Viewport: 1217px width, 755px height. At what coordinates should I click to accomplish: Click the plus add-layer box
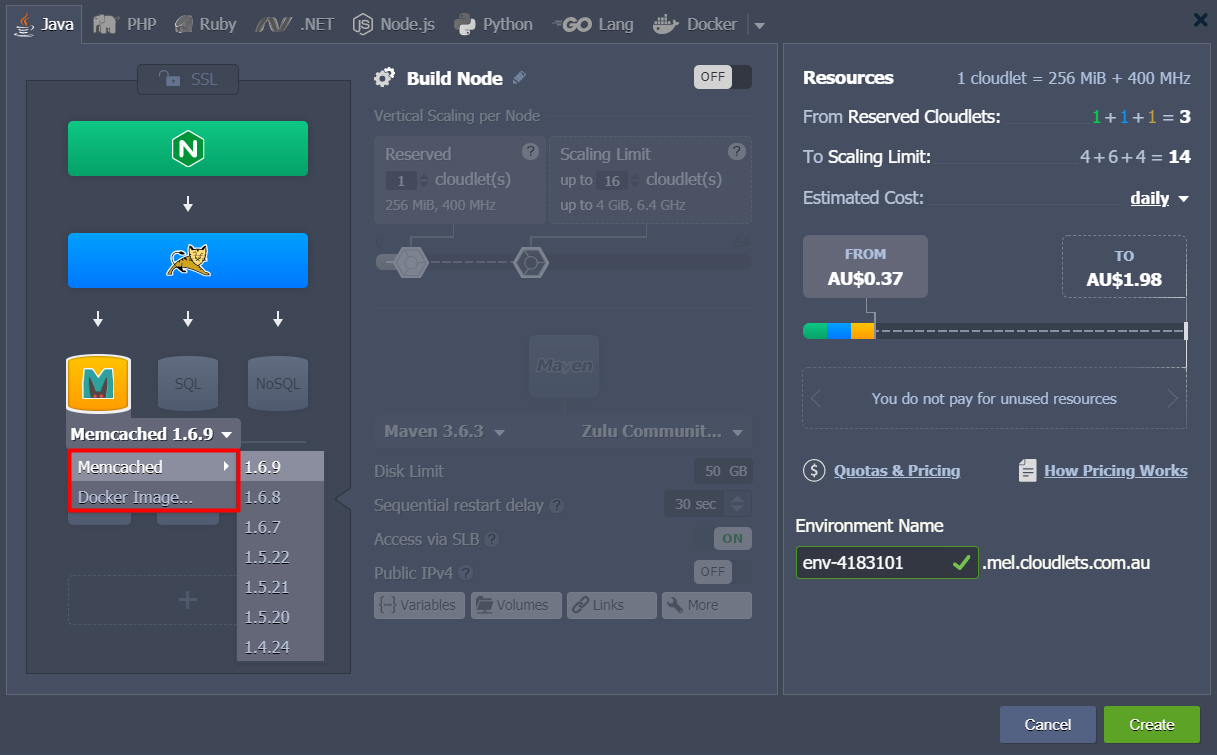point(188,600)
